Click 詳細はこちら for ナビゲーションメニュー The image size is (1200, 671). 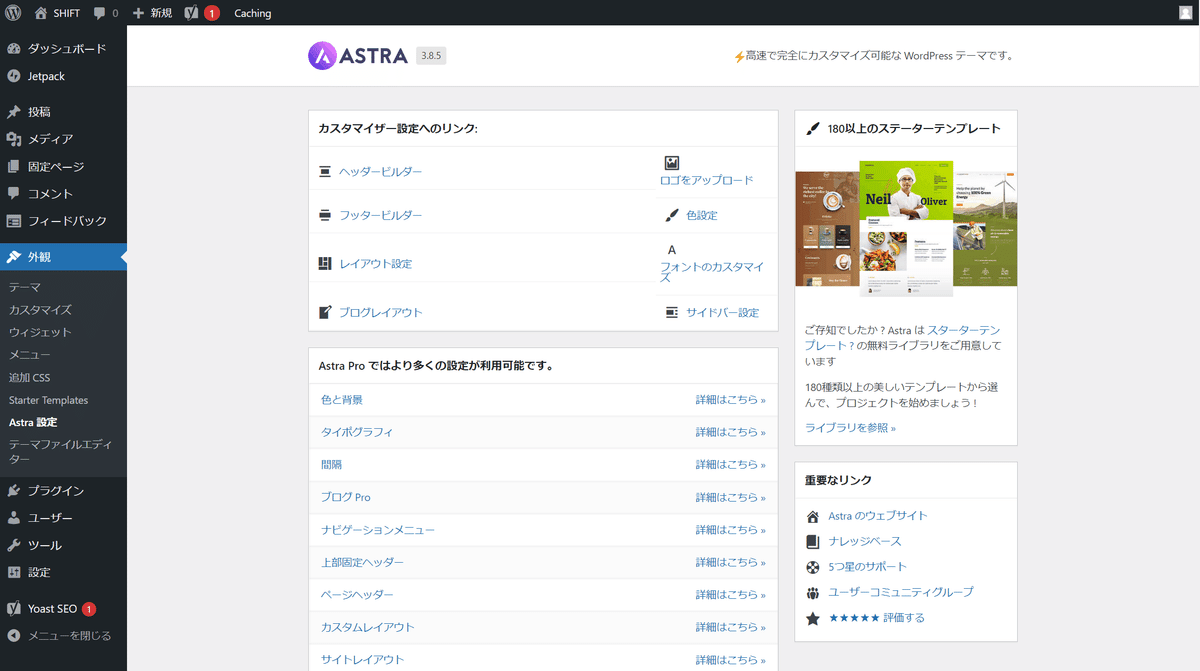pos(731,530)
